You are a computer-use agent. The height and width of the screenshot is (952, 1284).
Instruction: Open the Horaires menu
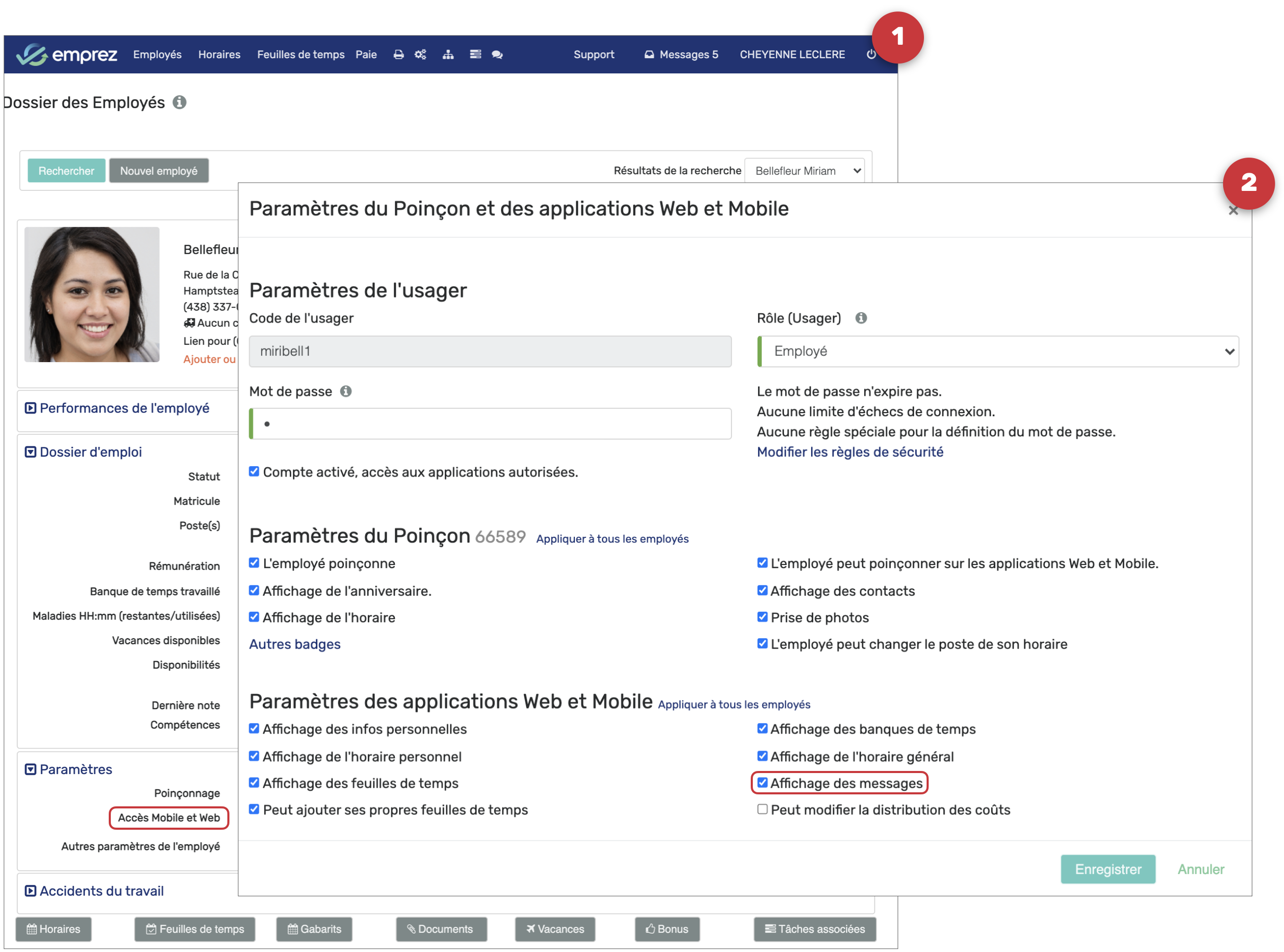click(x=219, y=54)
